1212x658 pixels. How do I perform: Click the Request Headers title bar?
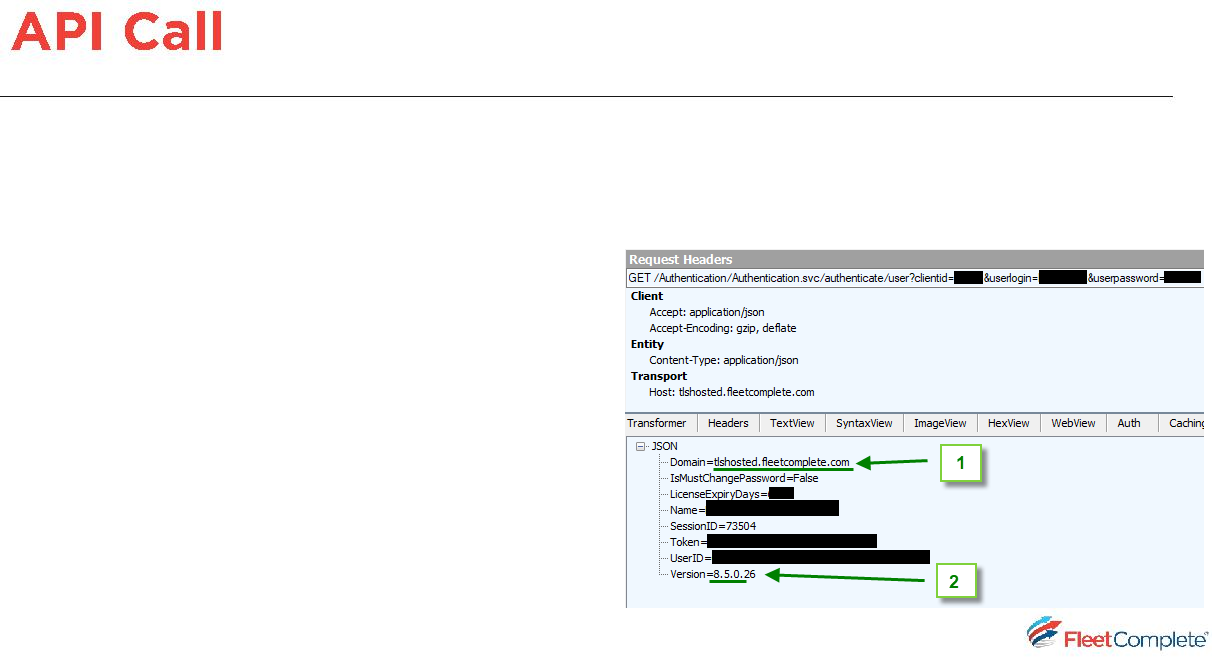point(915,260)
